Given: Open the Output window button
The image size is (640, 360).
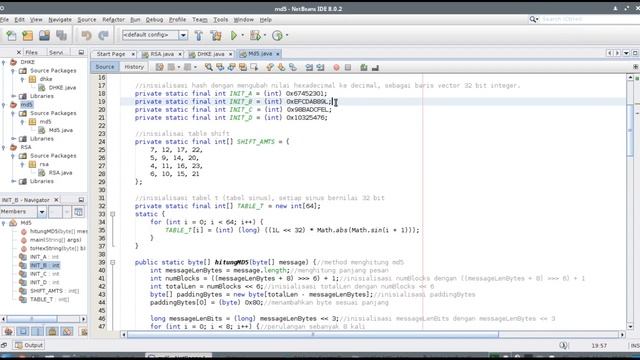Looking at the screenshot, I should tap(29, 345).
